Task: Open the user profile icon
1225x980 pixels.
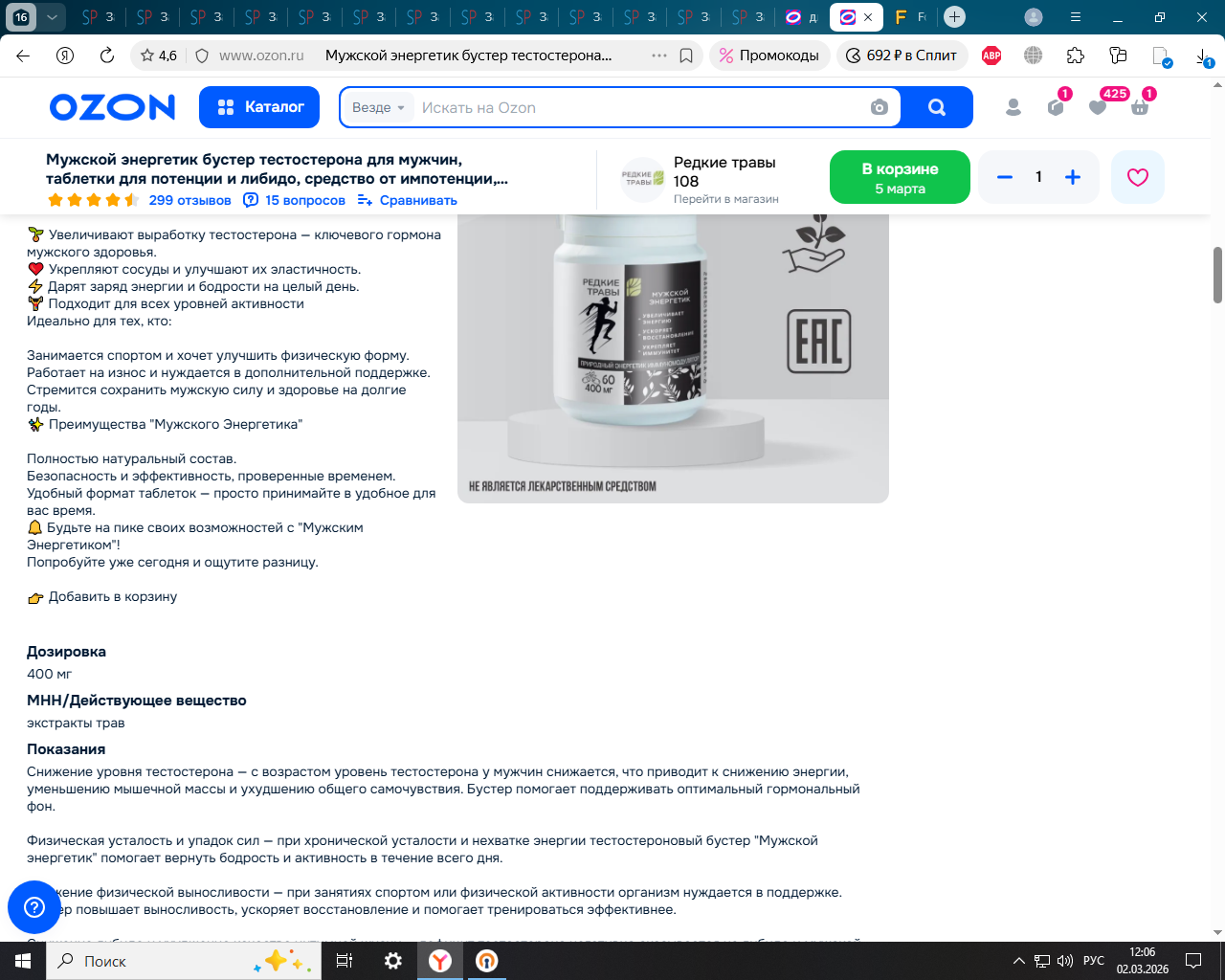Action: 1013,107
